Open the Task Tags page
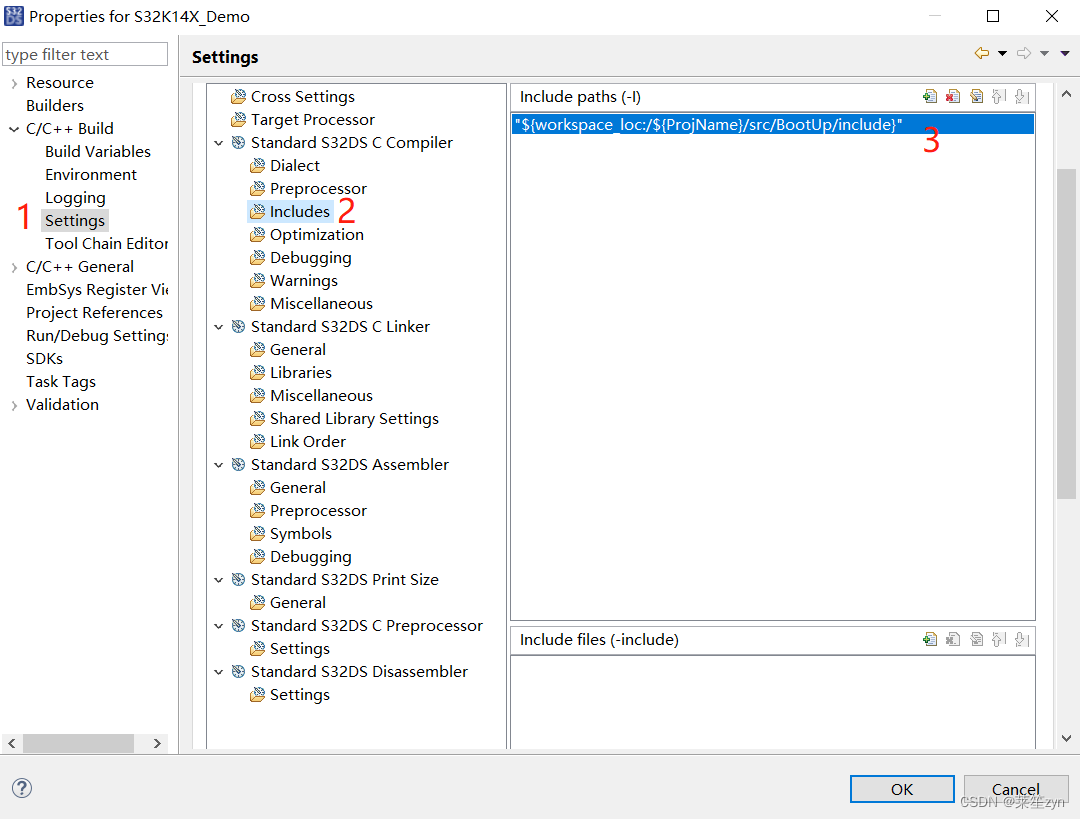The height and width of the screenshot is (819, 1080). coord(61,382)
